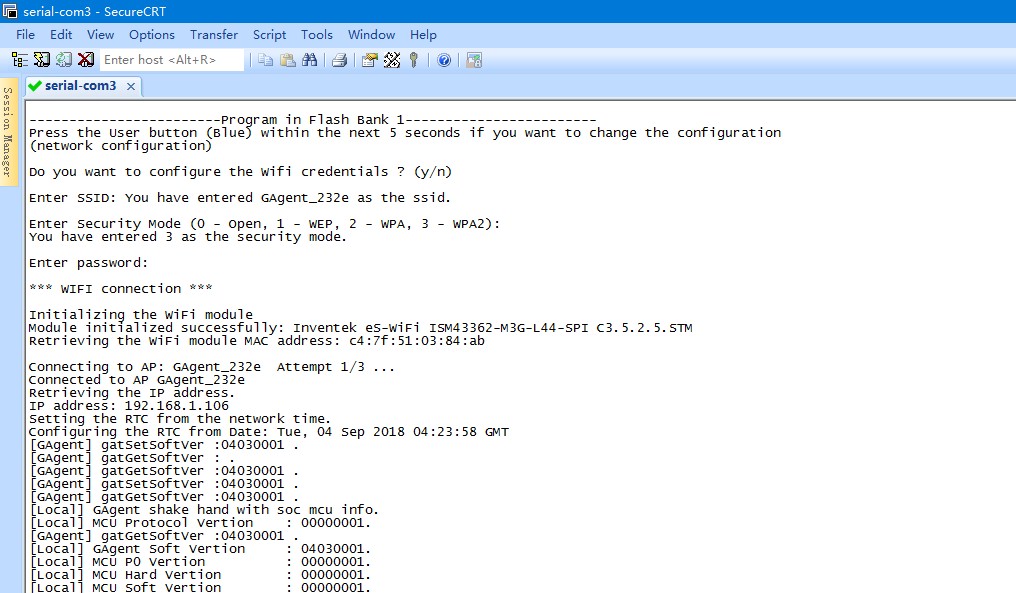Viewport: 1016px width, 593px height.
Task: Open the Transfer menu
Action: [214, 34]
